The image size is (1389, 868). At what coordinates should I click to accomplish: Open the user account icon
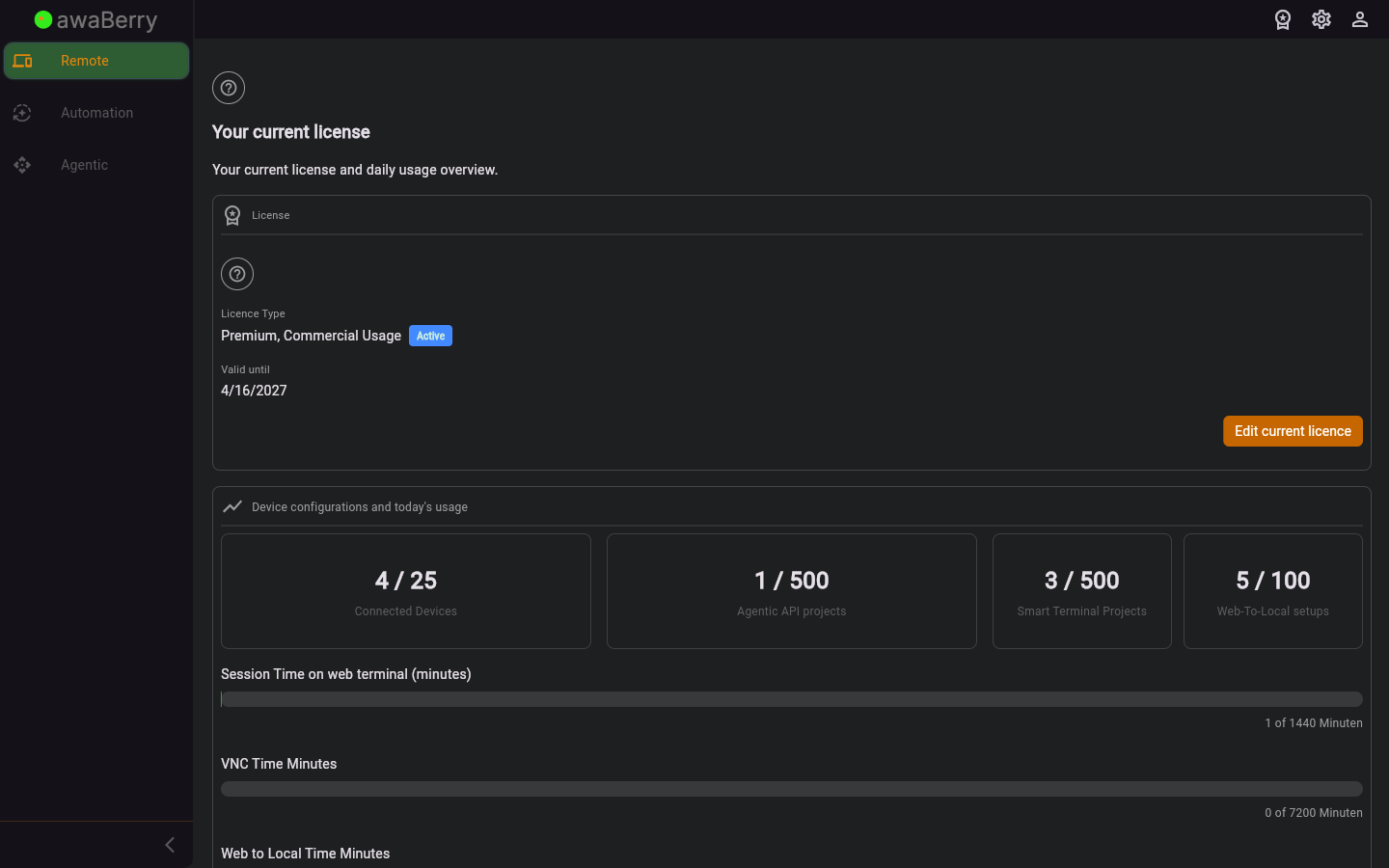point(1360,19)
